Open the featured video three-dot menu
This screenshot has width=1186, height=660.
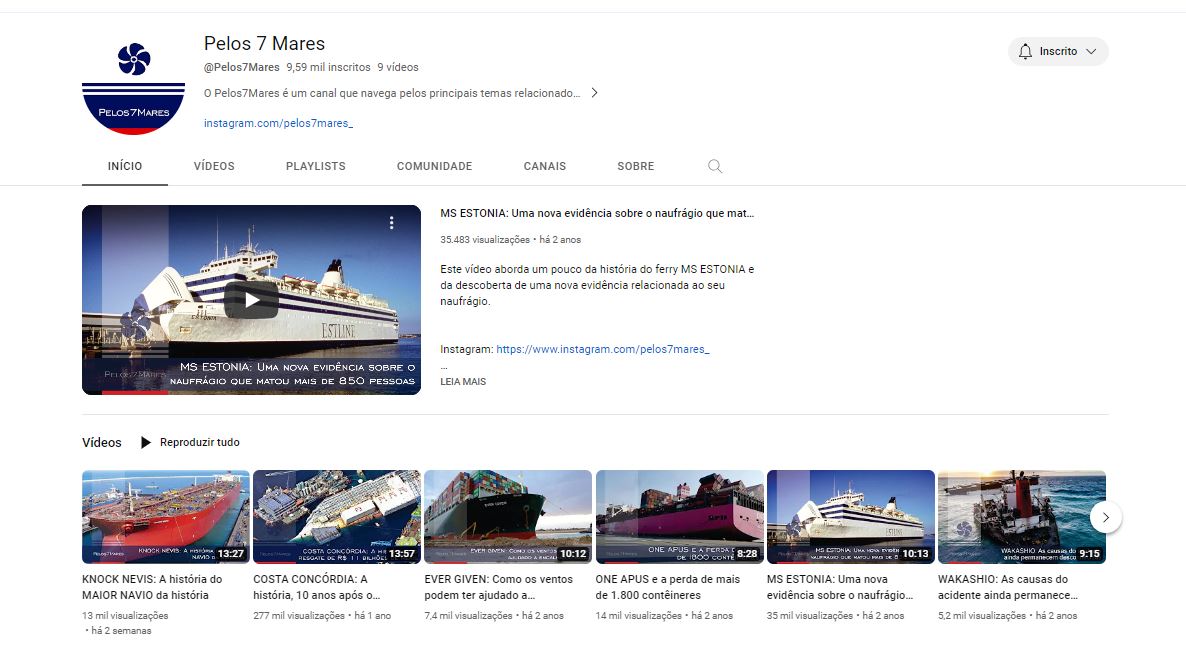click(x=391, y=223)
